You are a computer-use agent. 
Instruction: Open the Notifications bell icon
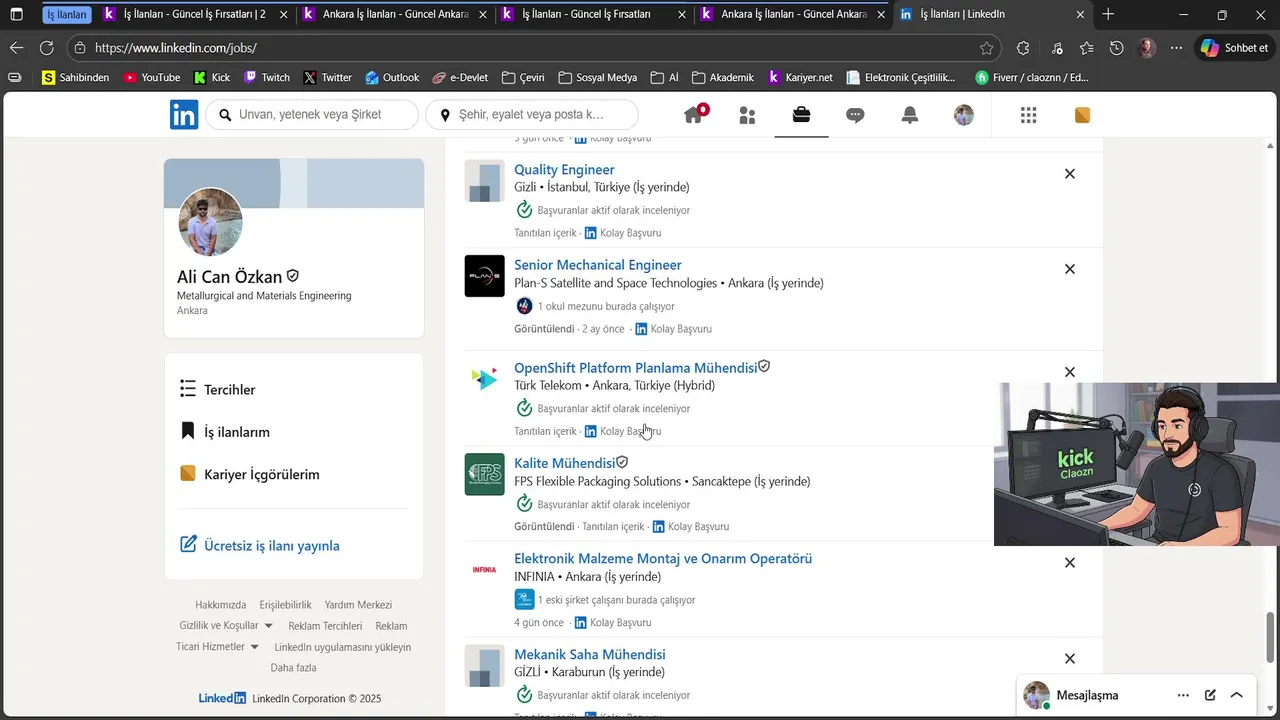tap(909, 115)
